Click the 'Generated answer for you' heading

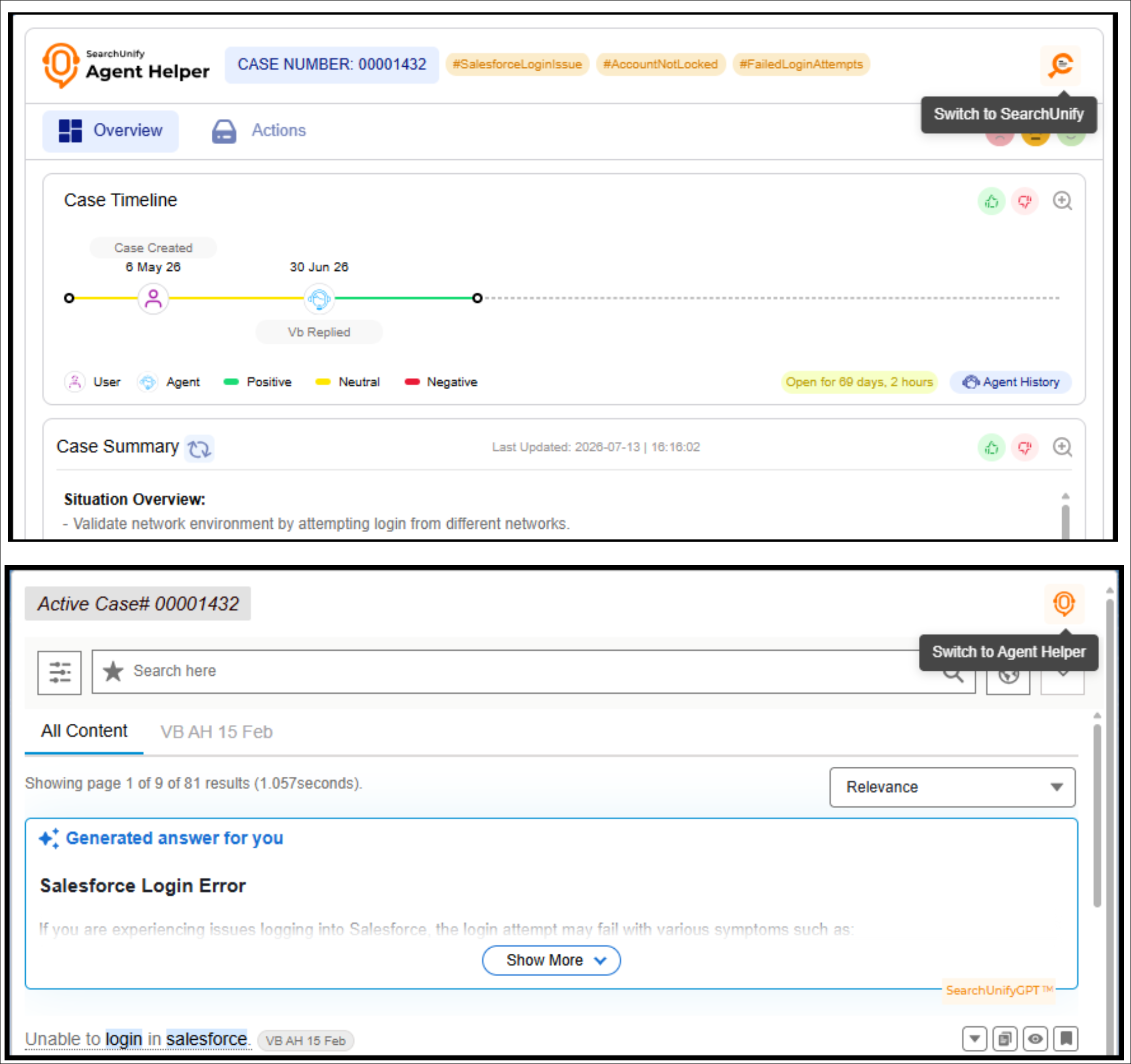tap(174, 838)
